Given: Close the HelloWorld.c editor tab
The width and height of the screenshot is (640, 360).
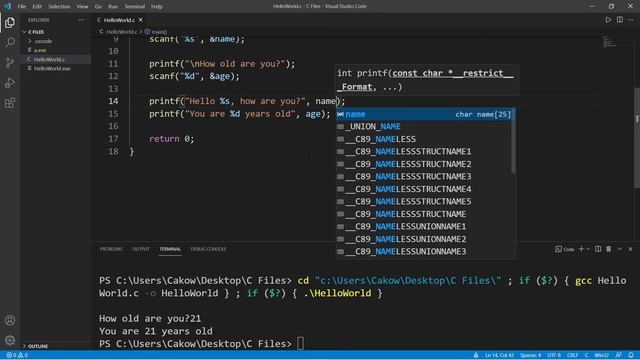Looking at the screenshot, I should pyautogui.click(x=140, y=20).
